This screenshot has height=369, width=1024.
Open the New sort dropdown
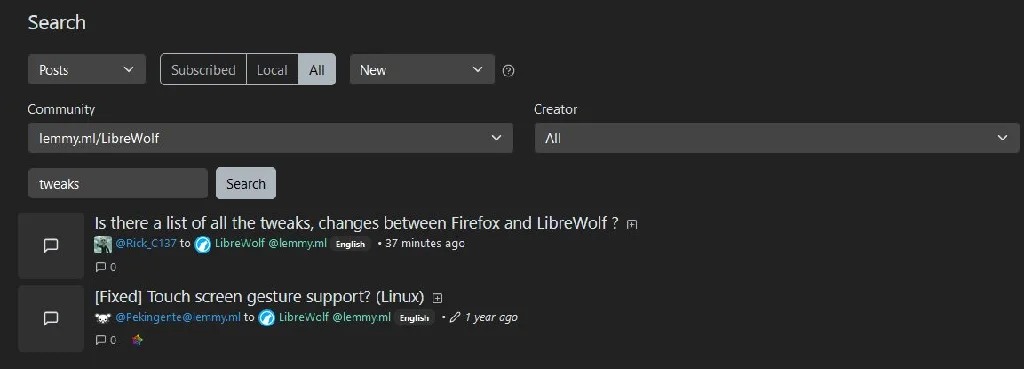(x=422, y=69)
